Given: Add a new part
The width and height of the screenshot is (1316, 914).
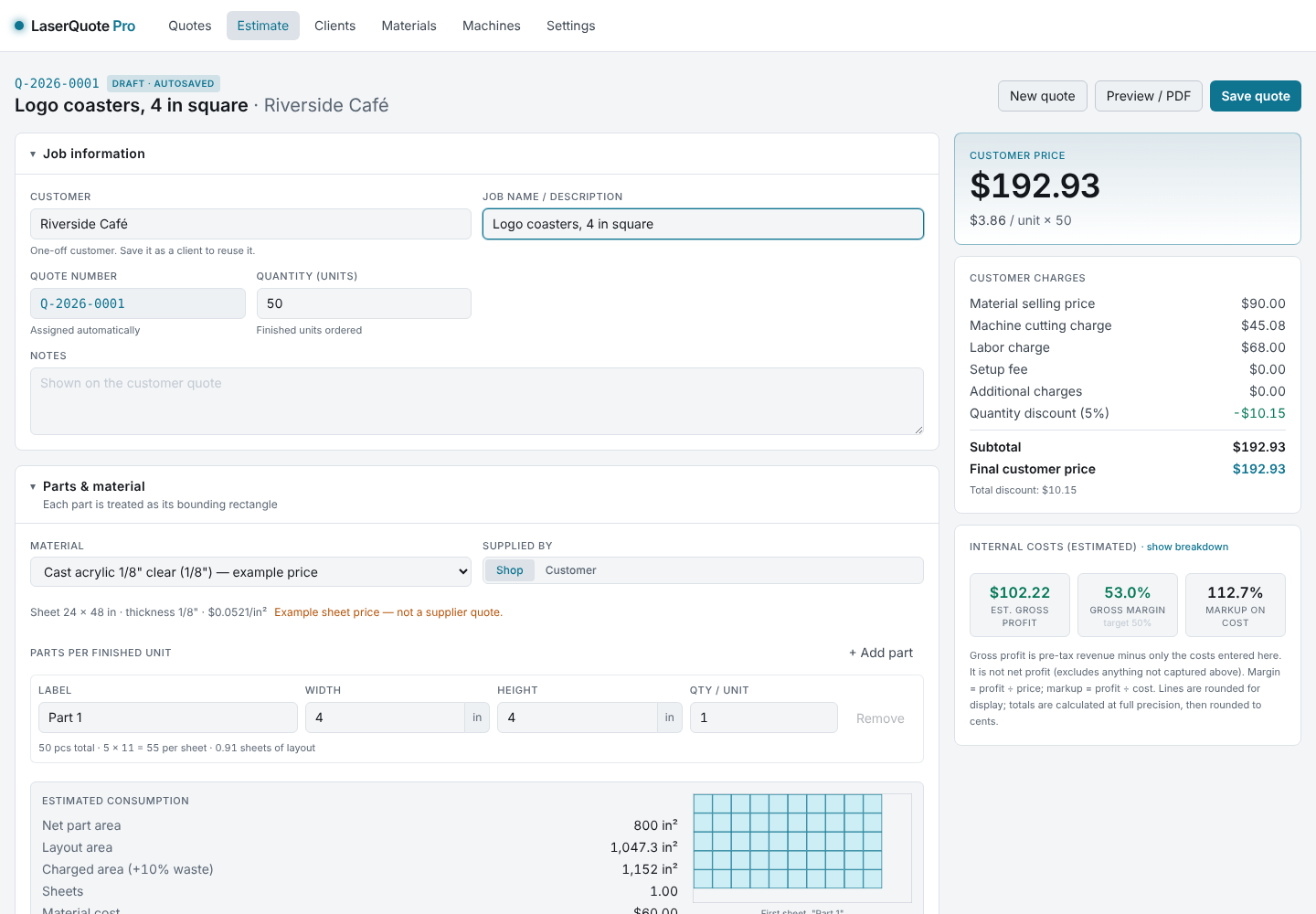Looking at the screenshot, I should pyautogui.click(x=881, y=653).
